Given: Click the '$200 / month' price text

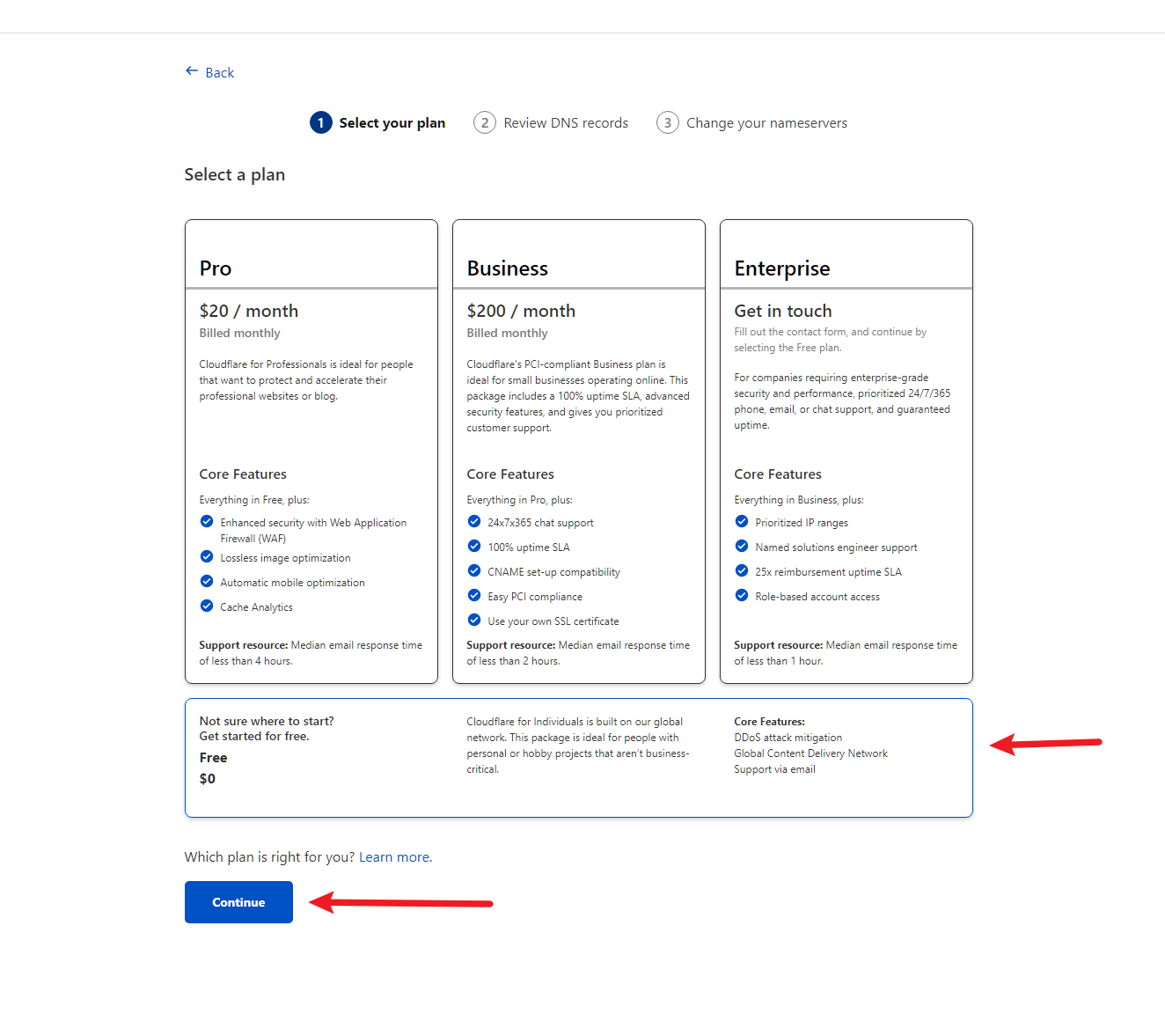Looking at the screenshot, I should click(521, 311).
